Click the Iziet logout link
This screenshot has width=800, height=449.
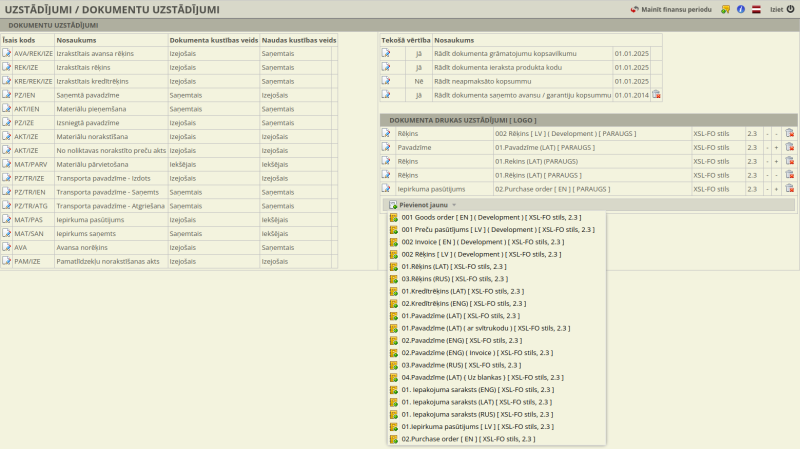point(775,9)
